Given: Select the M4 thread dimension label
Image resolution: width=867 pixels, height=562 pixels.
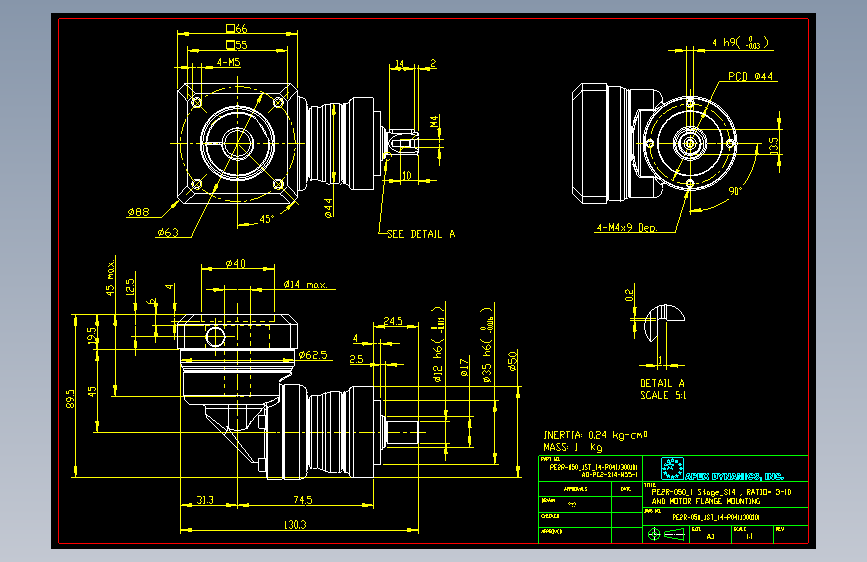Looking at the screenshot, I should (x=434, y=122).
